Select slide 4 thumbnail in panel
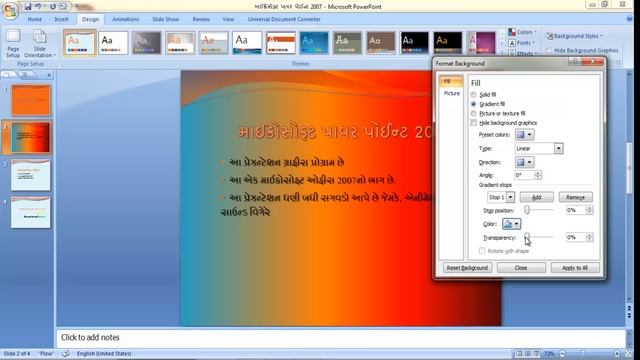This screenshot has height=360, width=640. 31,213
